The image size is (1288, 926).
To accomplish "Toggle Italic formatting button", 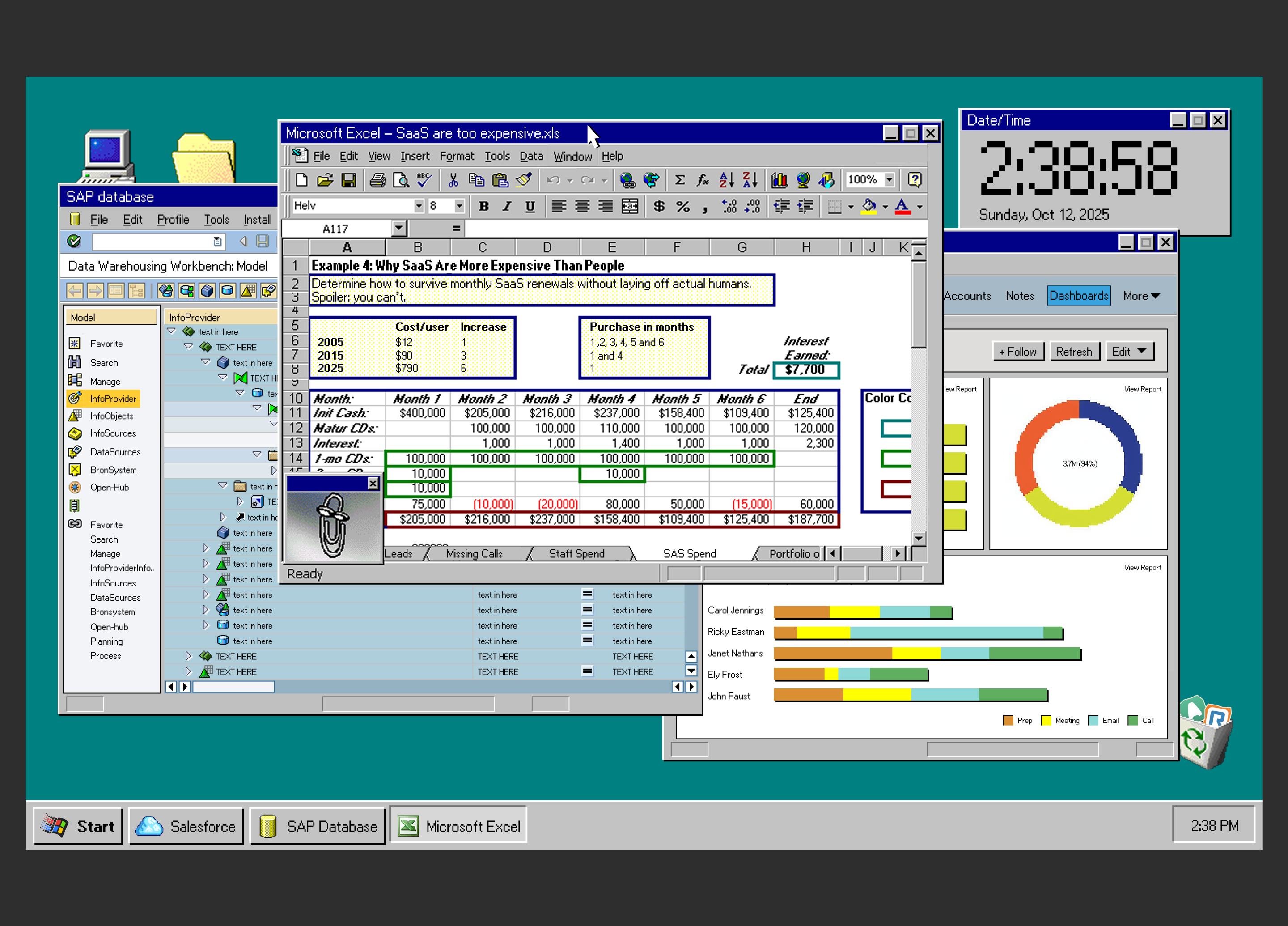I will (507, 206).
